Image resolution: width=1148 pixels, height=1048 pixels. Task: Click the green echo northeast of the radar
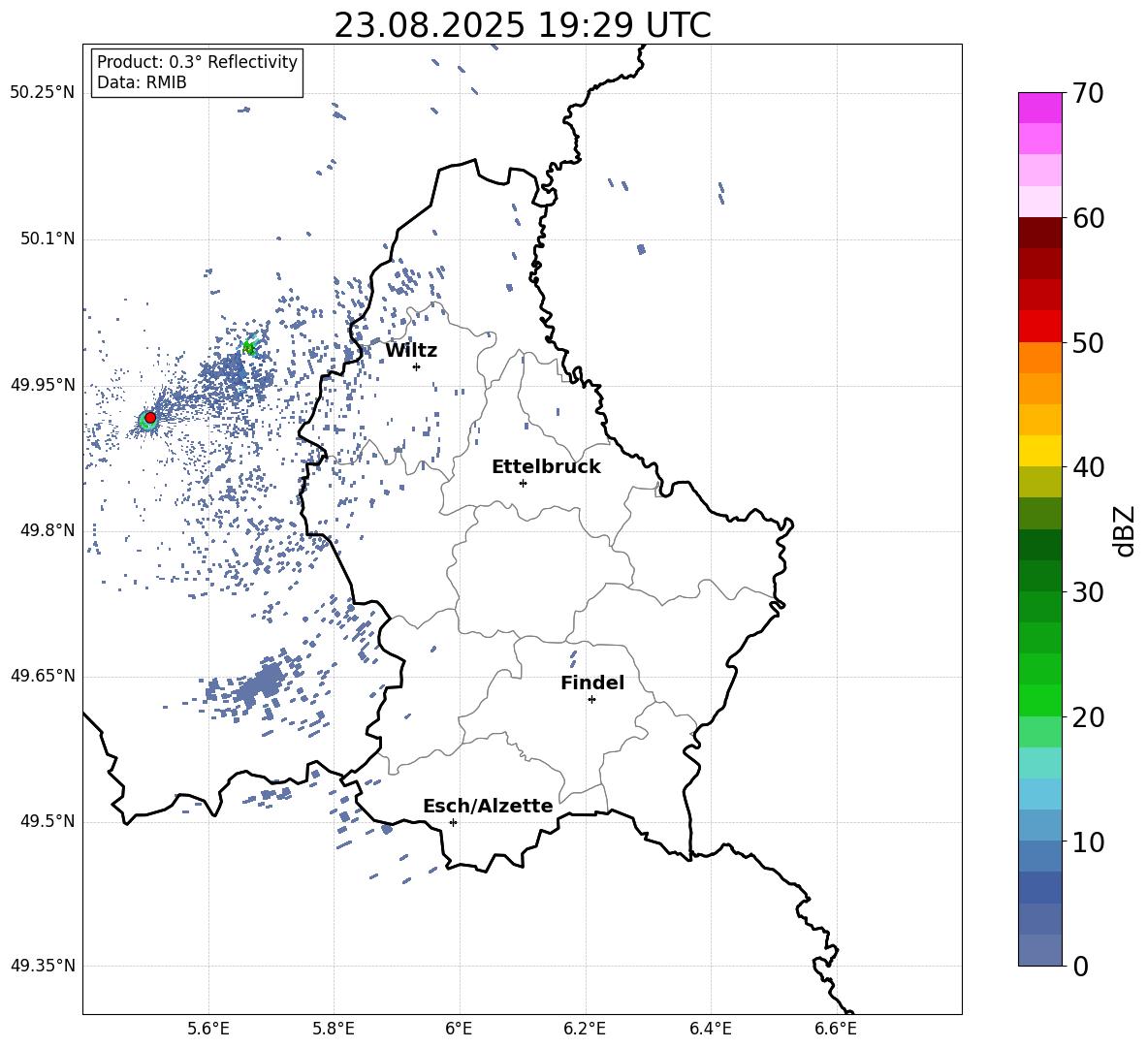(249, 347)
